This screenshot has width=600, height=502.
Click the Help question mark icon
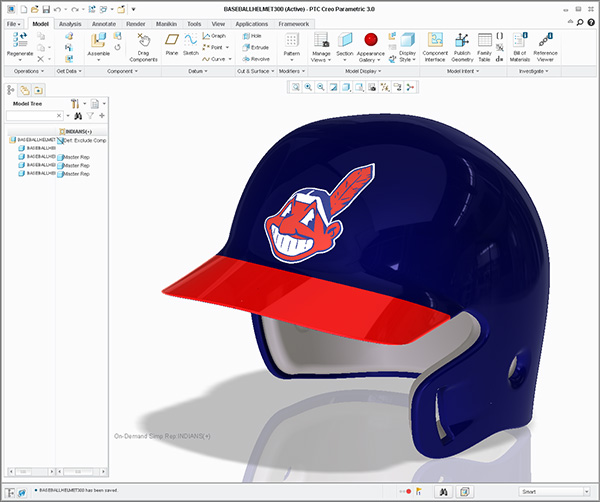click(x=591, y=22)
